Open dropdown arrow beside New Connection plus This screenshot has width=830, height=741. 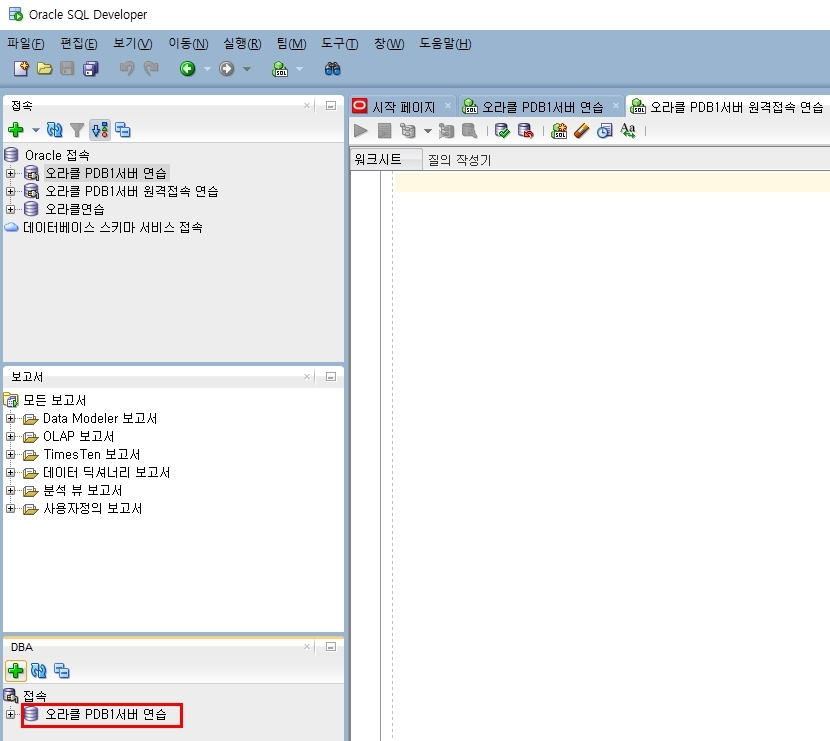[35, 130]
